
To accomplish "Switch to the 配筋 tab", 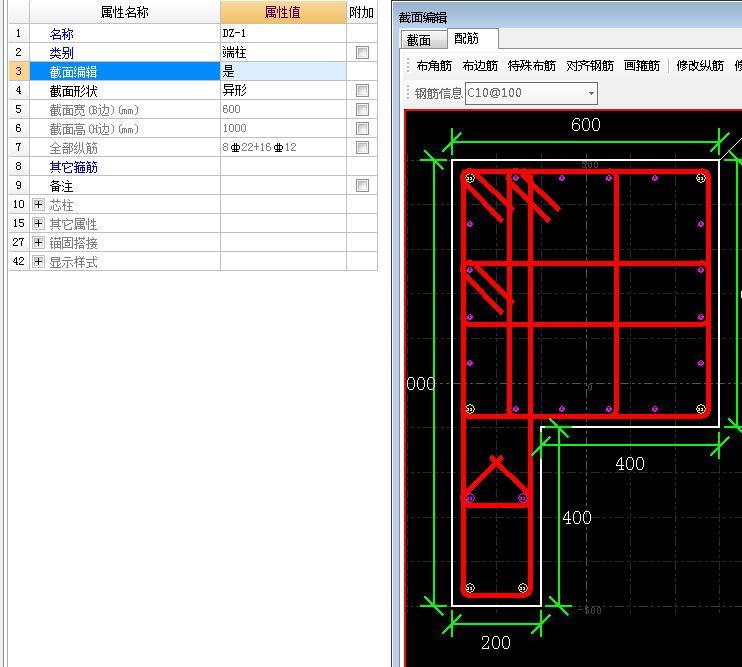I will click(472, 38).
